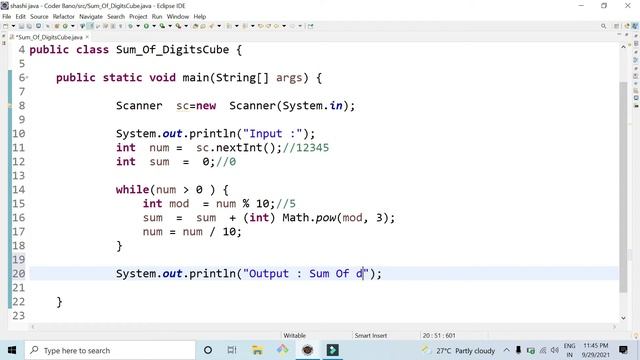Click the volume speaker tray icon
Image resolution: width=640 pixels, height=360 pixels.
(554, 350)
